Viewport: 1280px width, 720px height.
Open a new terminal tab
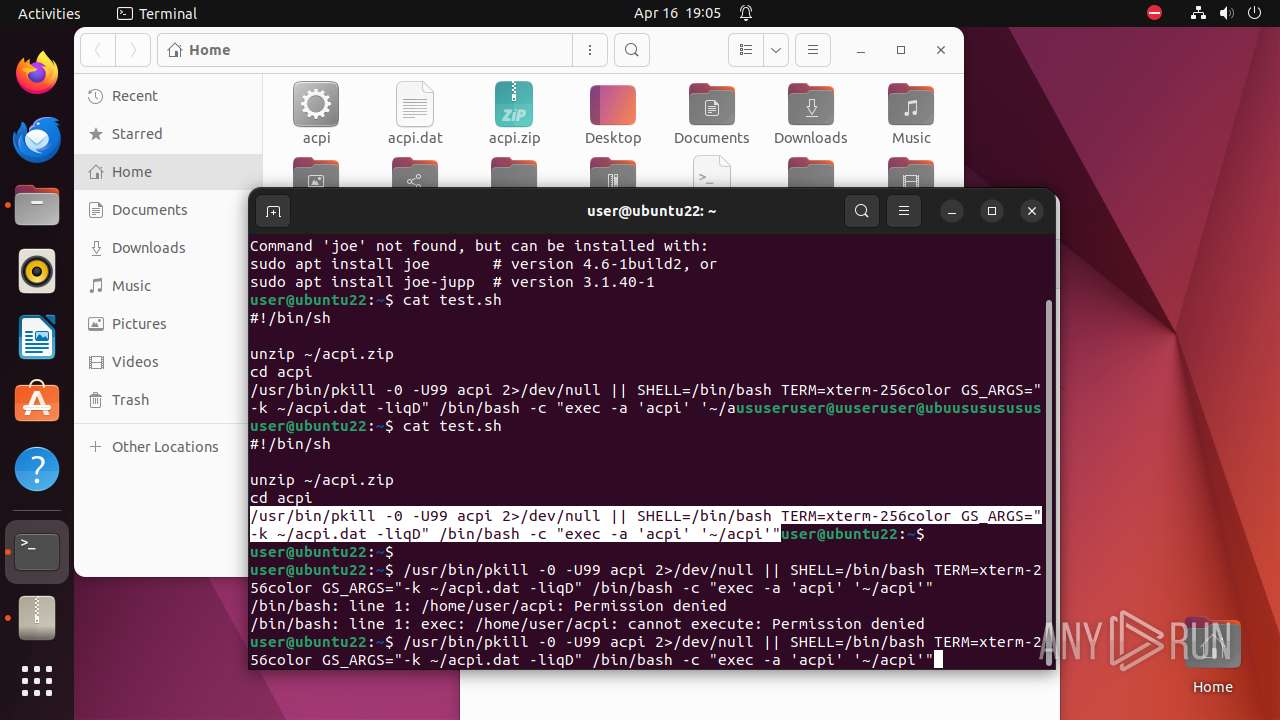(273, 211)
